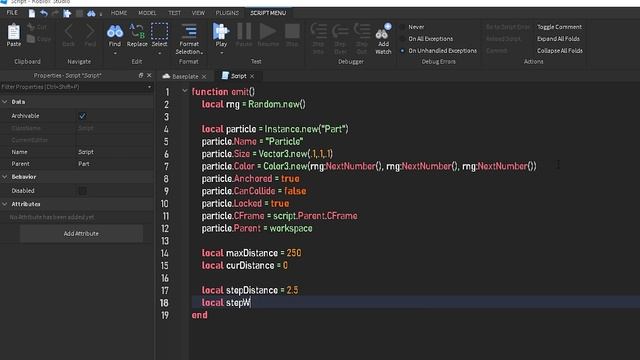This screenshot has height=360, width=640.
Task: Undock the Properties panel
Action: [x=140, y=76]
